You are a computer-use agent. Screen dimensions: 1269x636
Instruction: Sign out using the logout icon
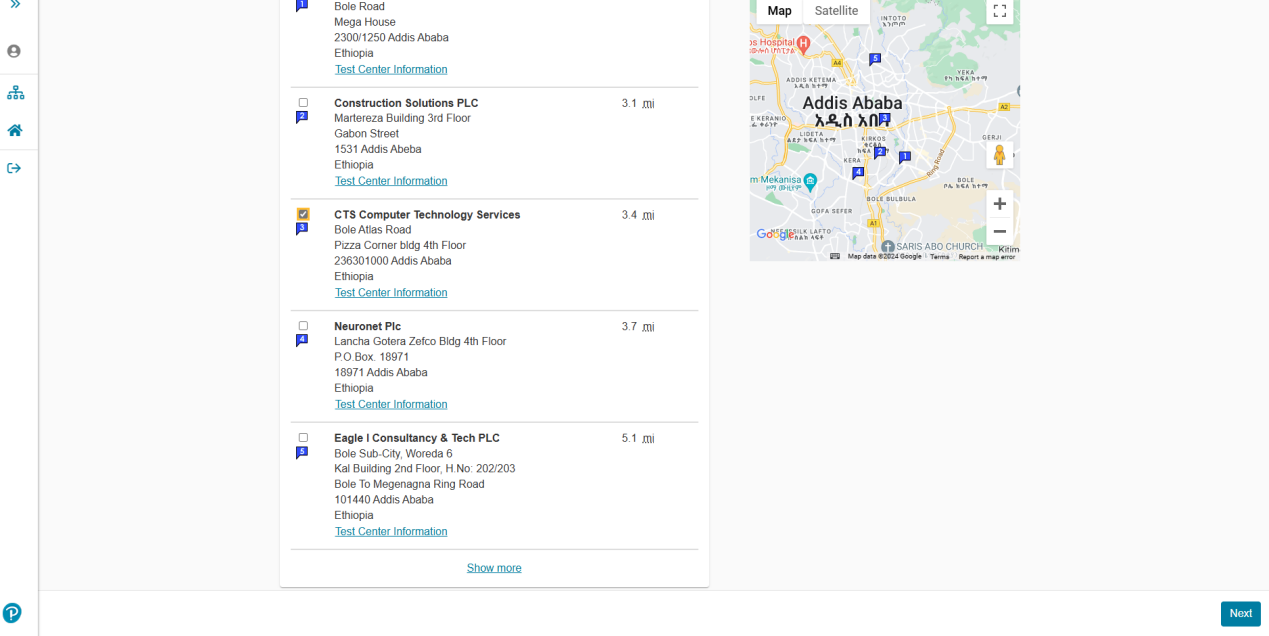click(x=14, y=167)
